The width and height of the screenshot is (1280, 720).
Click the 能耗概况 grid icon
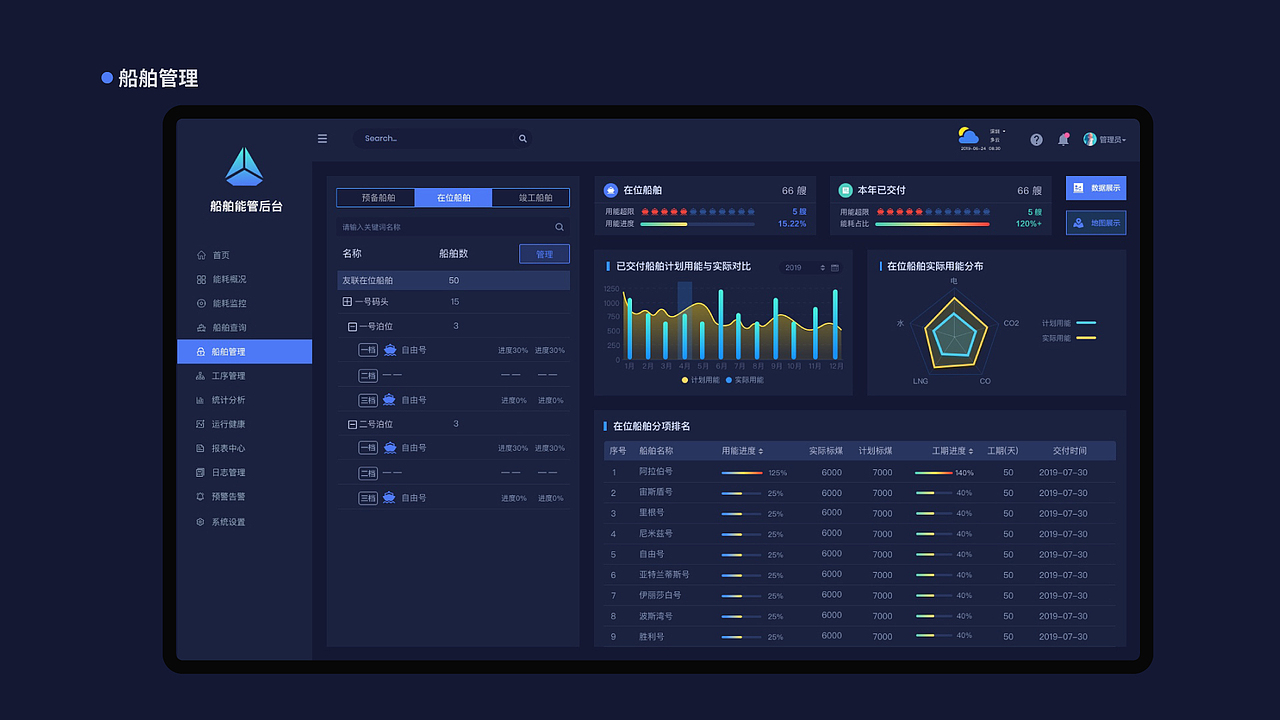click(x=201, y=279)
